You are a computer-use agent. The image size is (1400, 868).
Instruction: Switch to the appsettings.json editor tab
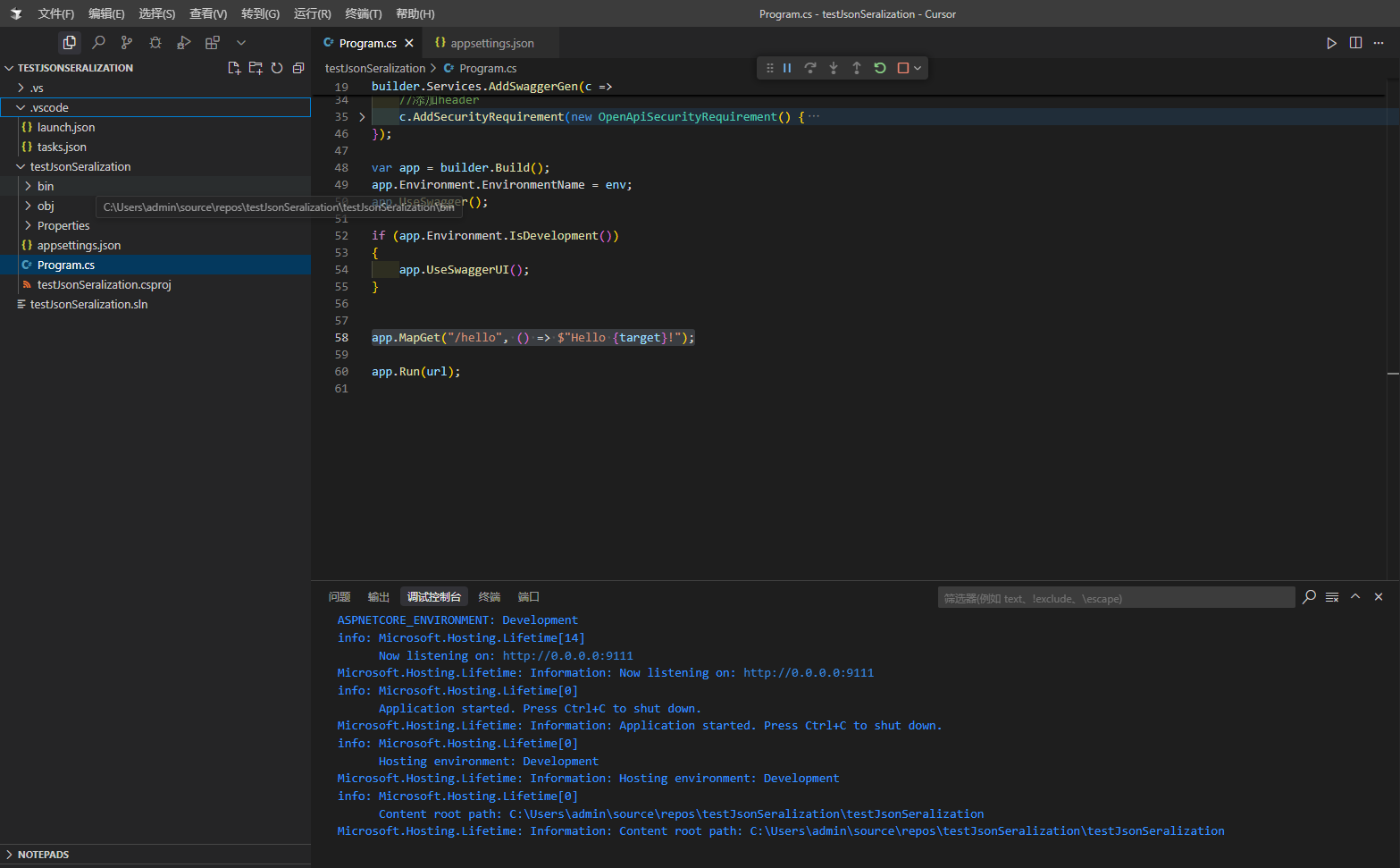[x=491, y=43]
